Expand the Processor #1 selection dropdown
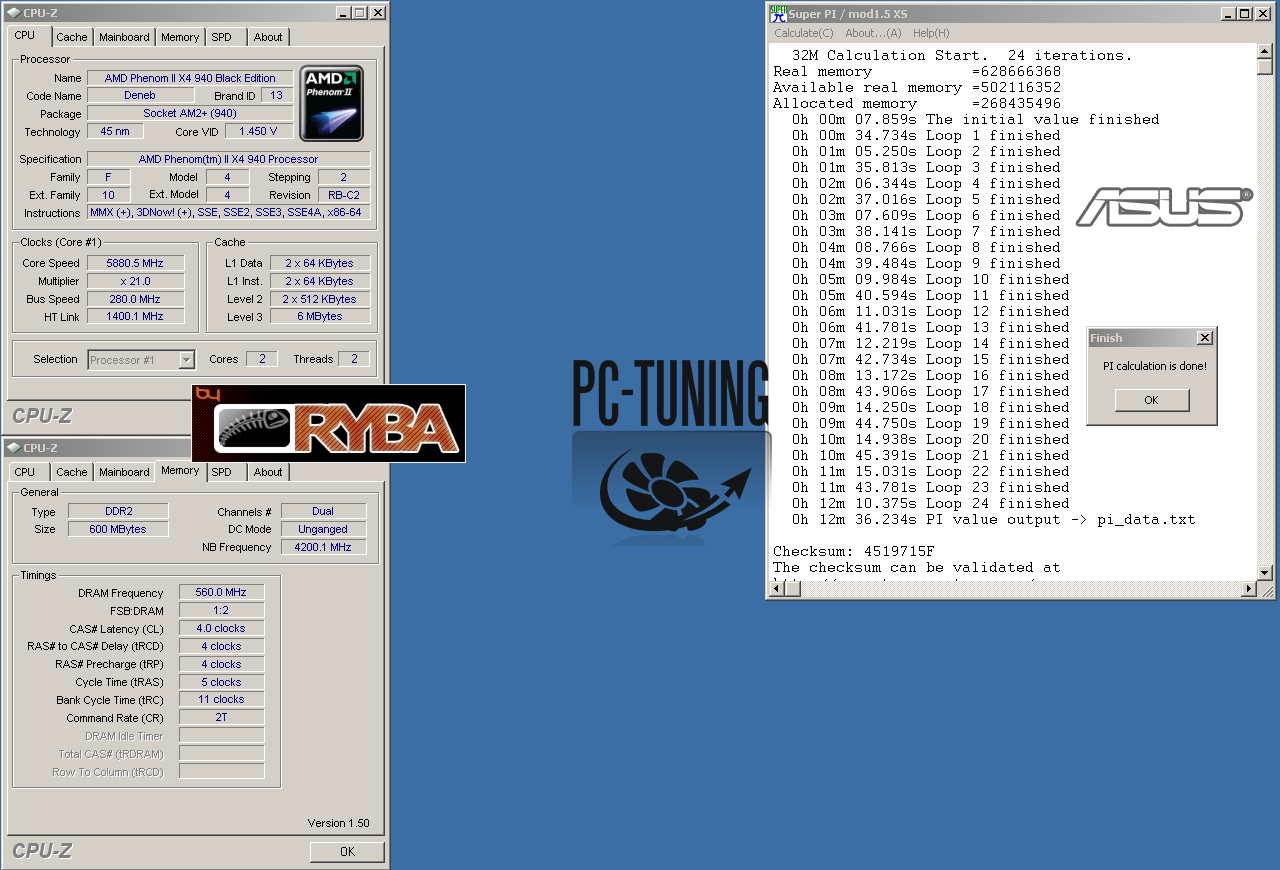Screen dimensions: 1280x870 [186, 360]
